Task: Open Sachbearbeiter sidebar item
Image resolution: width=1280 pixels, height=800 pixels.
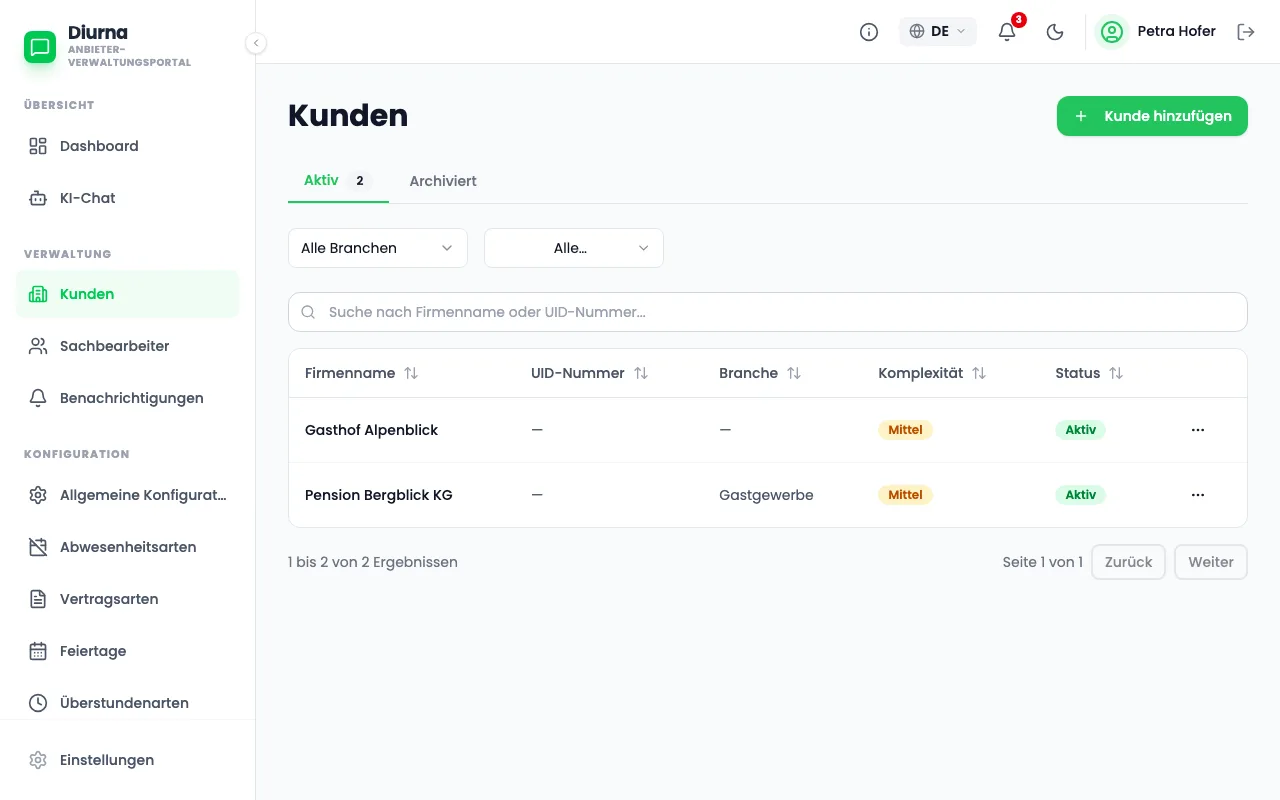Action: click(128, 346)
